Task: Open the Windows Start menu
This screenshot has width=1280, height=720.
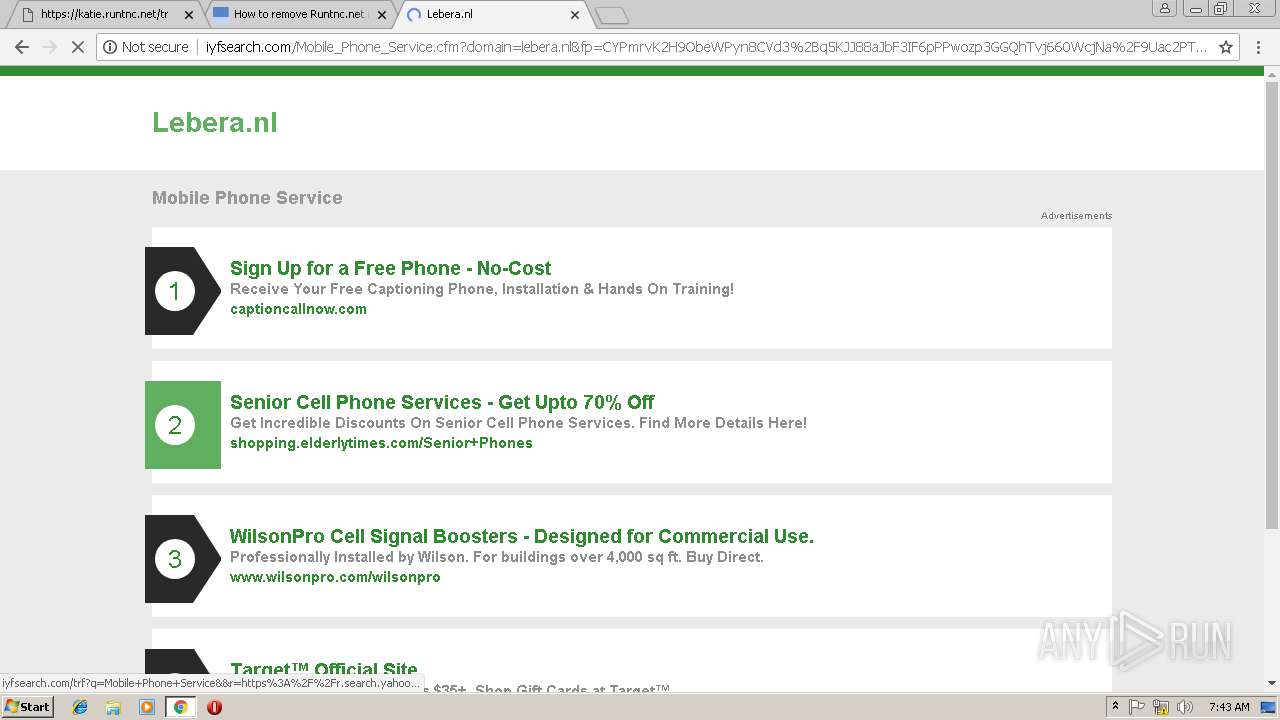Action: pos(27,706)
